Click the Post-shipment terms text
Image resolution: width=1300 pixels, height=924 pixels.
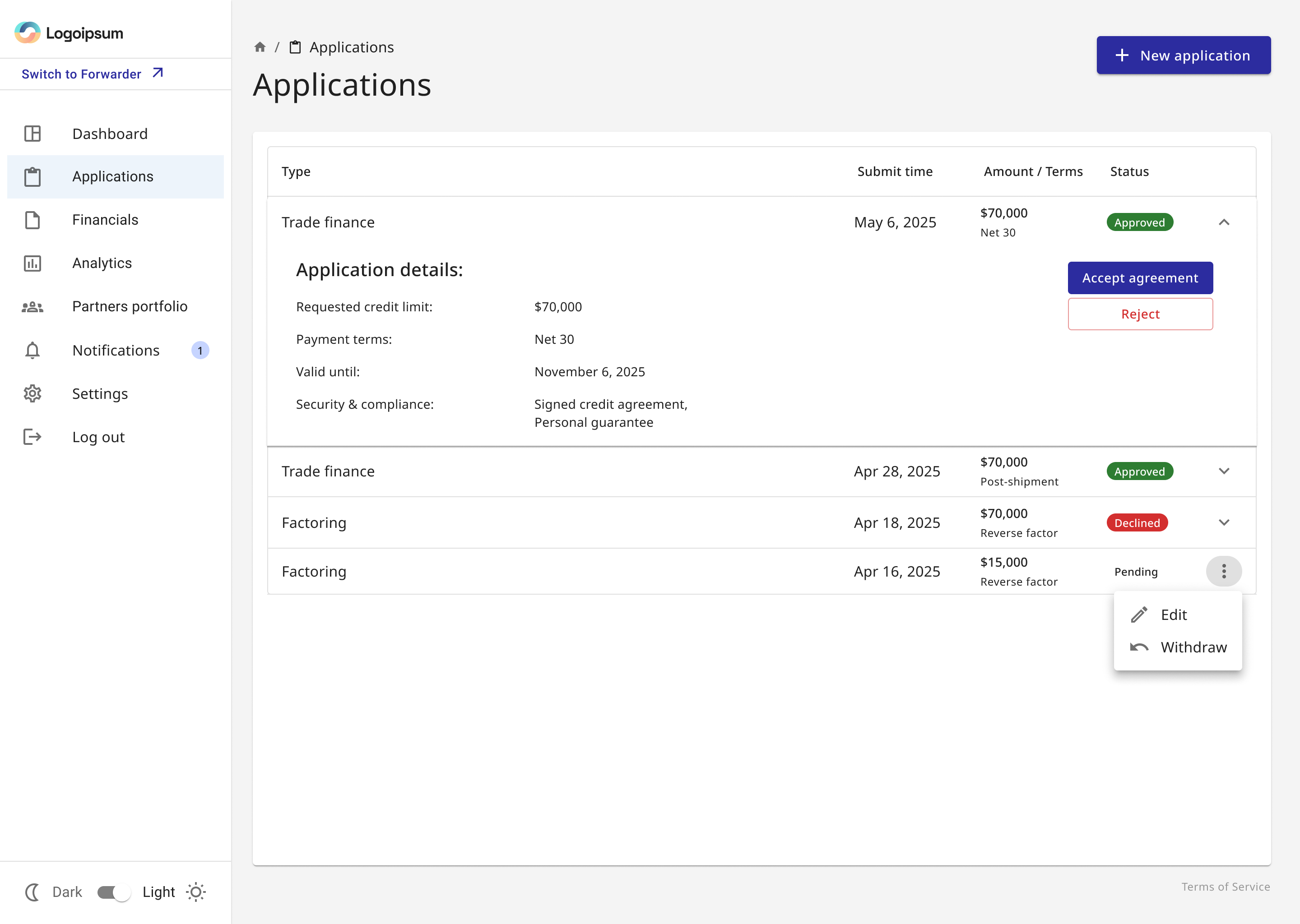point(1019,481)
